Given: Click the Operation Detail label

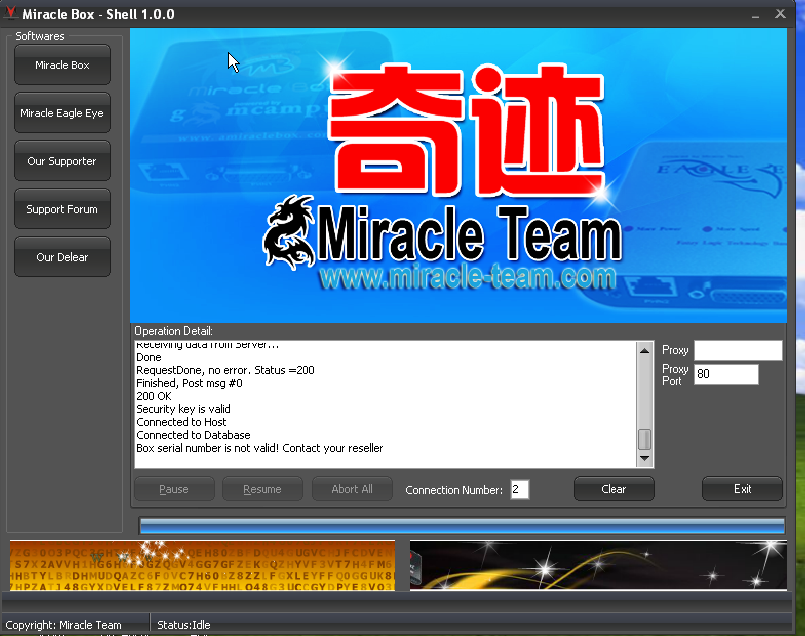Looking at the screenshot, I should (174, 331).
